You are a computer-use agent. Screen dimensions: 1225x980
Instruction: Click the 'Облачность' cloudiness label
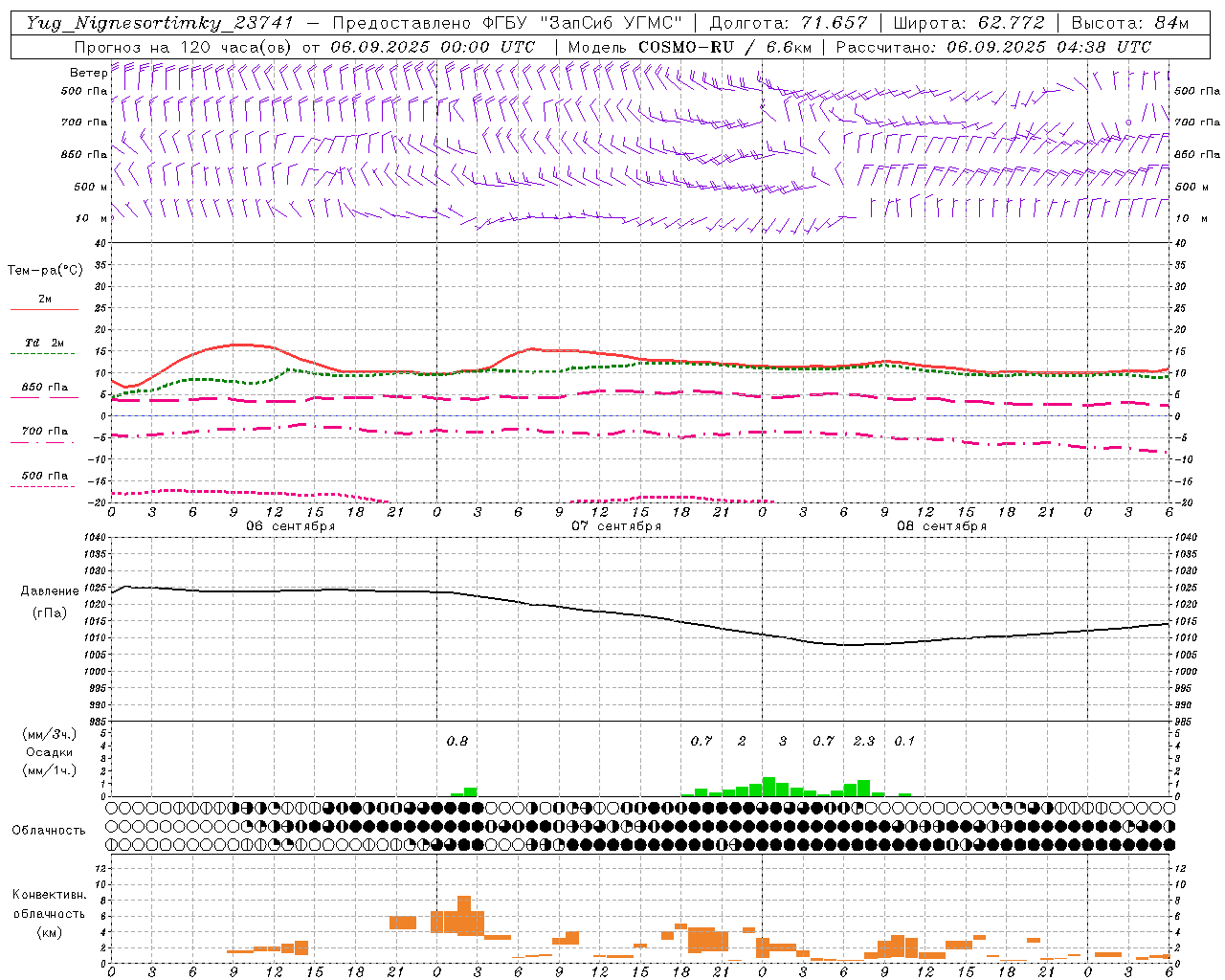click(x=49, y=831)
